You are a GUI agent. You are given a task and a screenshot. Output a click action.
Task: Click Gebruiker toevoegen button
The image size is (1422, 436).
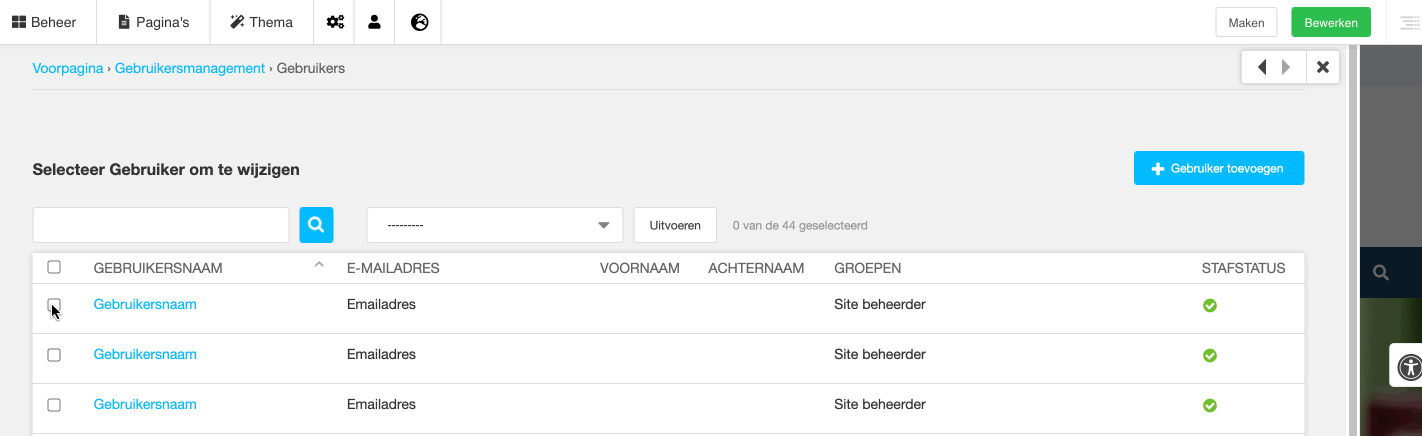(1219, 168)
